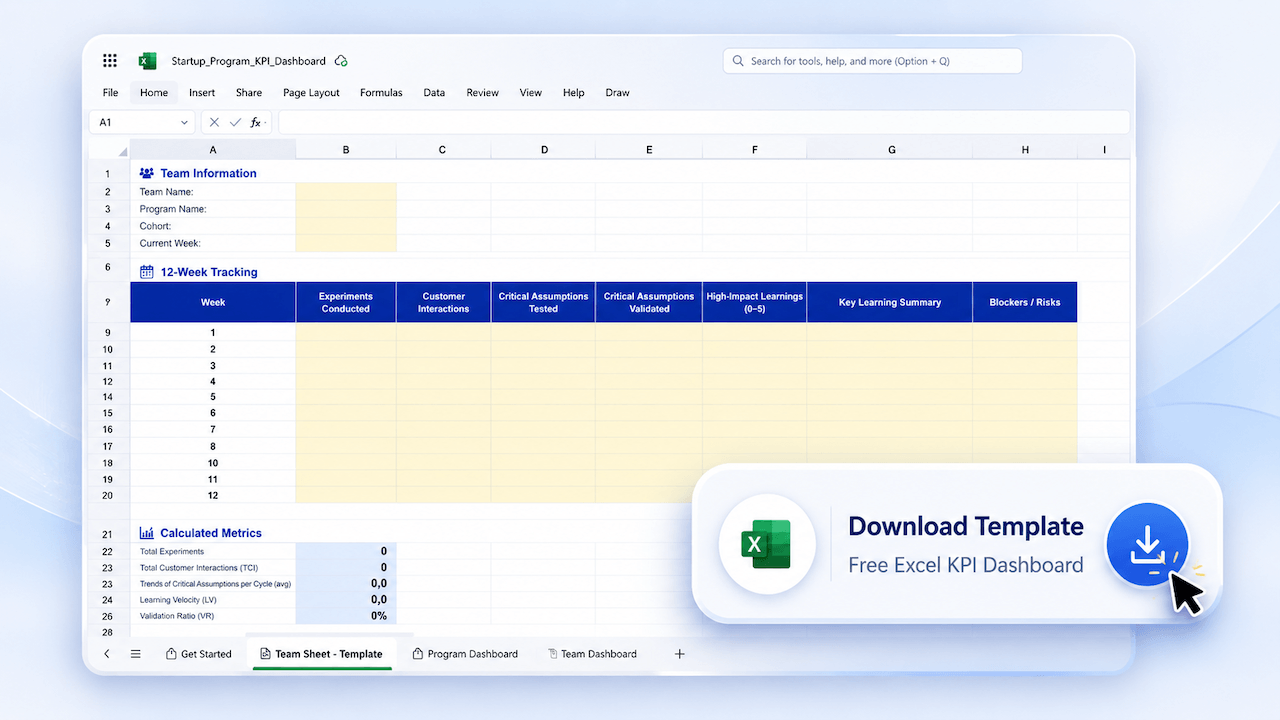Click the cloud saved status icon
Image resolution: width=1280 pixels, height=720 pixels.
point(341,61)
